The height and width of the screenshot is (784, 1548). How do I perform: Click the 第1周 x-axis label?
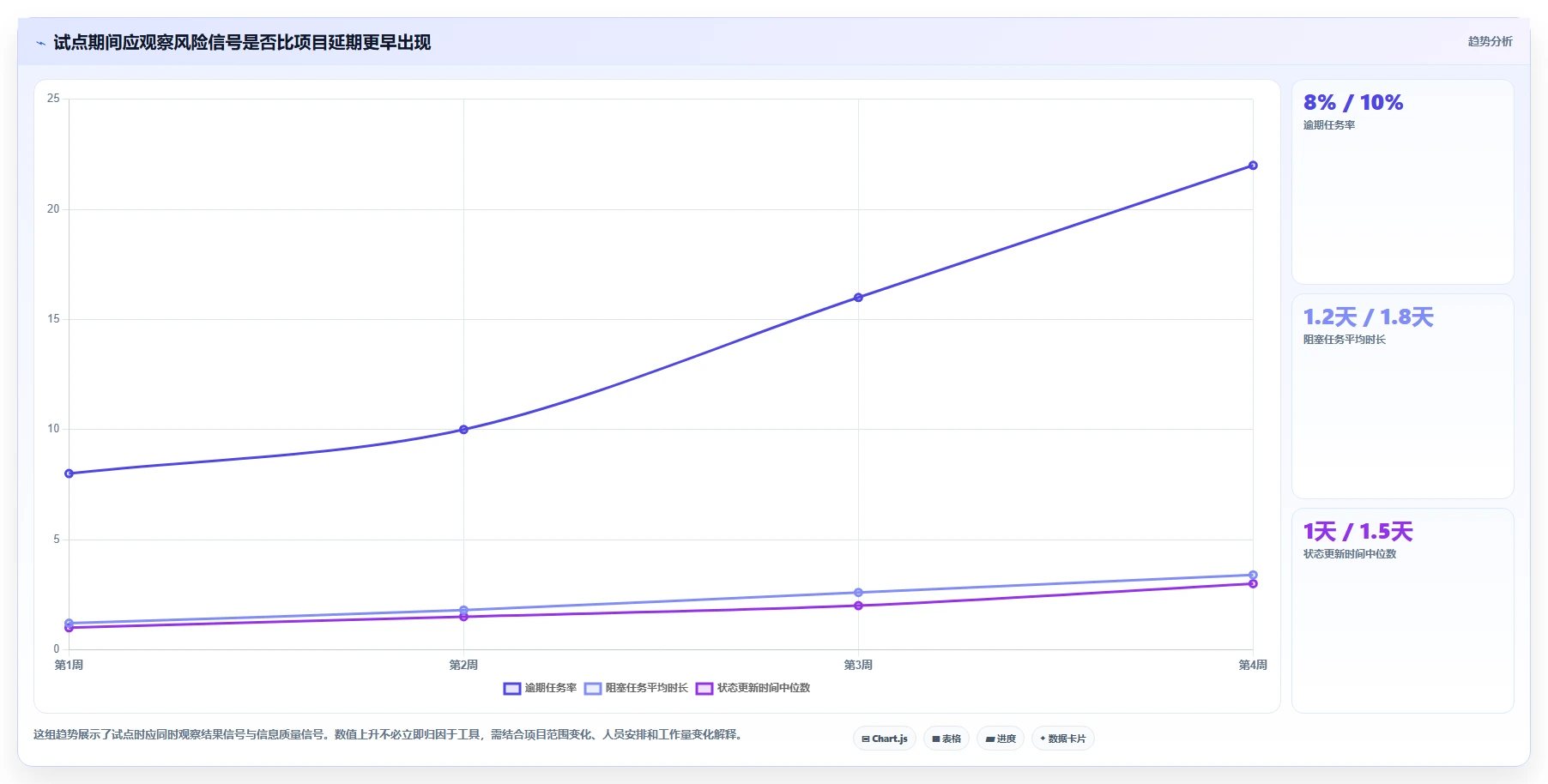coord(69,665)
